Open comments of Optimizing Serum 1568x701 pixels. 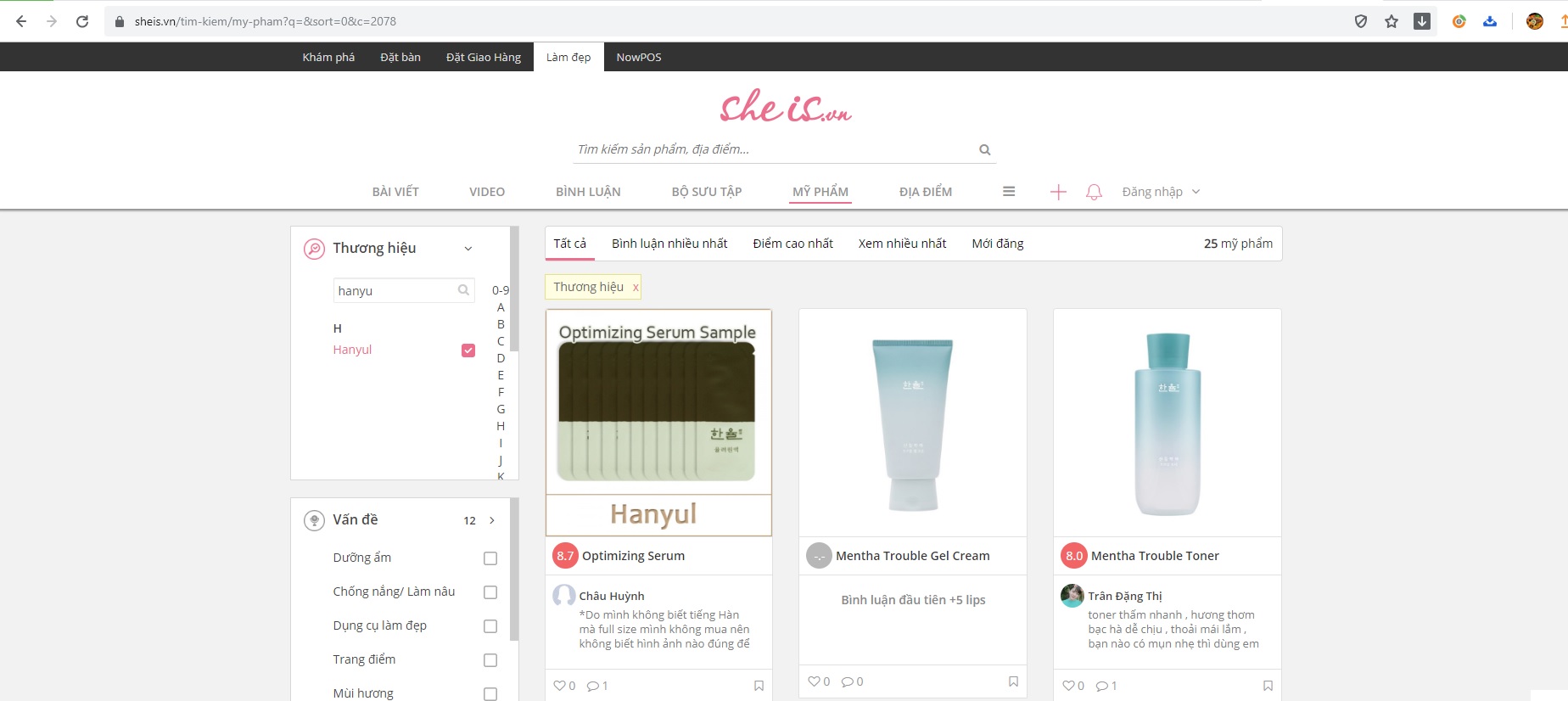point(597,686)
